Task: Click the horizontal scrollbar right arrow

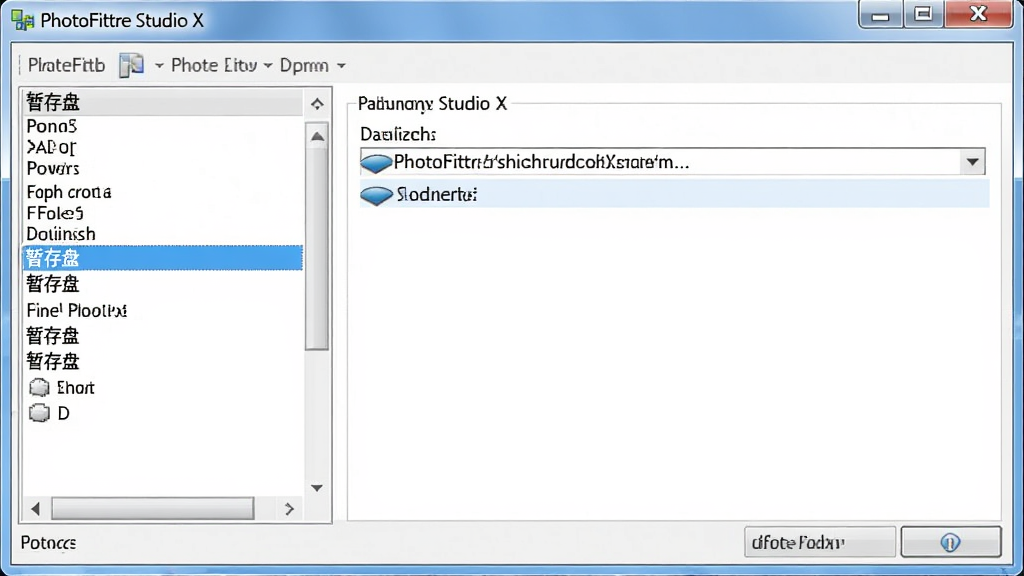Action: (x=289, y=509)
